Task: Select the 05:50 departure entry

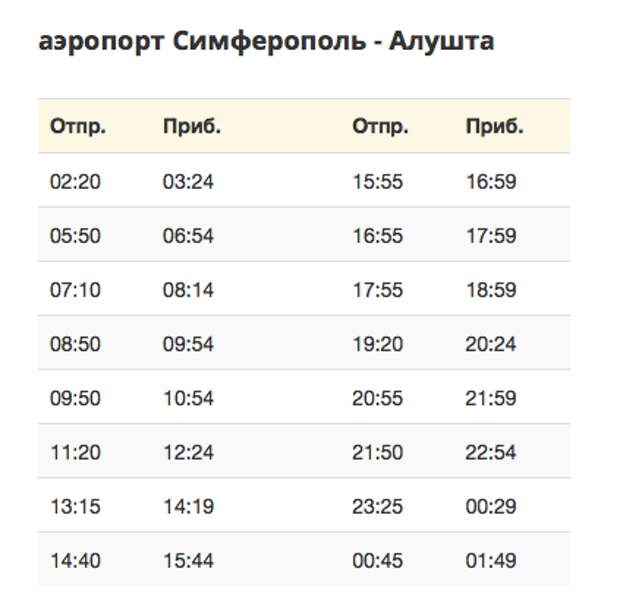Action: (x=76, y=236)
